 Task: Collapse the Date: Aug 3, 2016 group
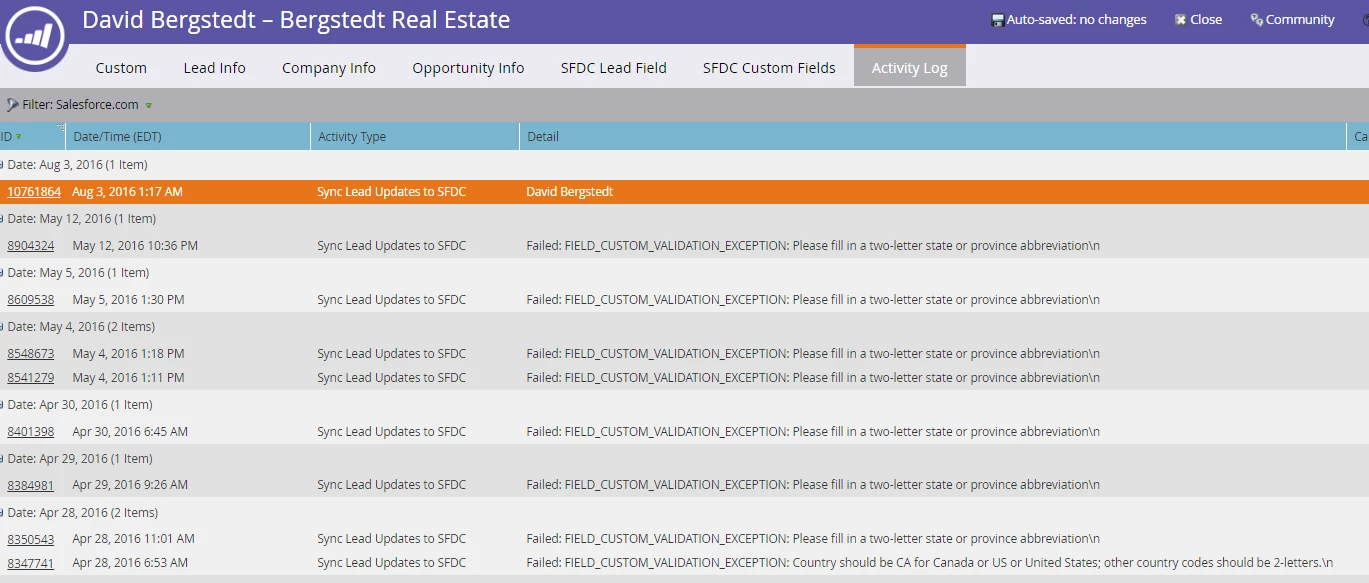point(2,165)
